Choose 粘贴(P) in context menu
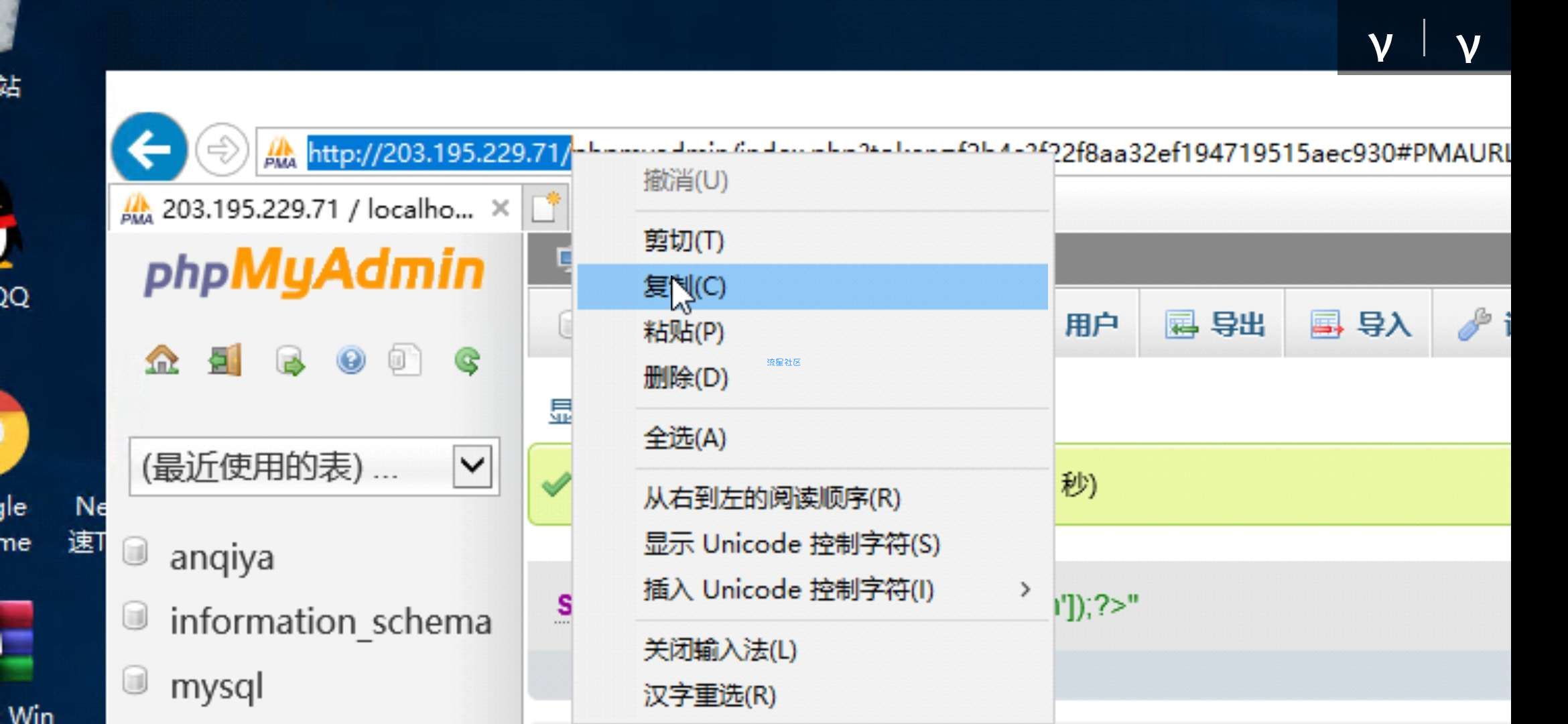 (812, 332)
